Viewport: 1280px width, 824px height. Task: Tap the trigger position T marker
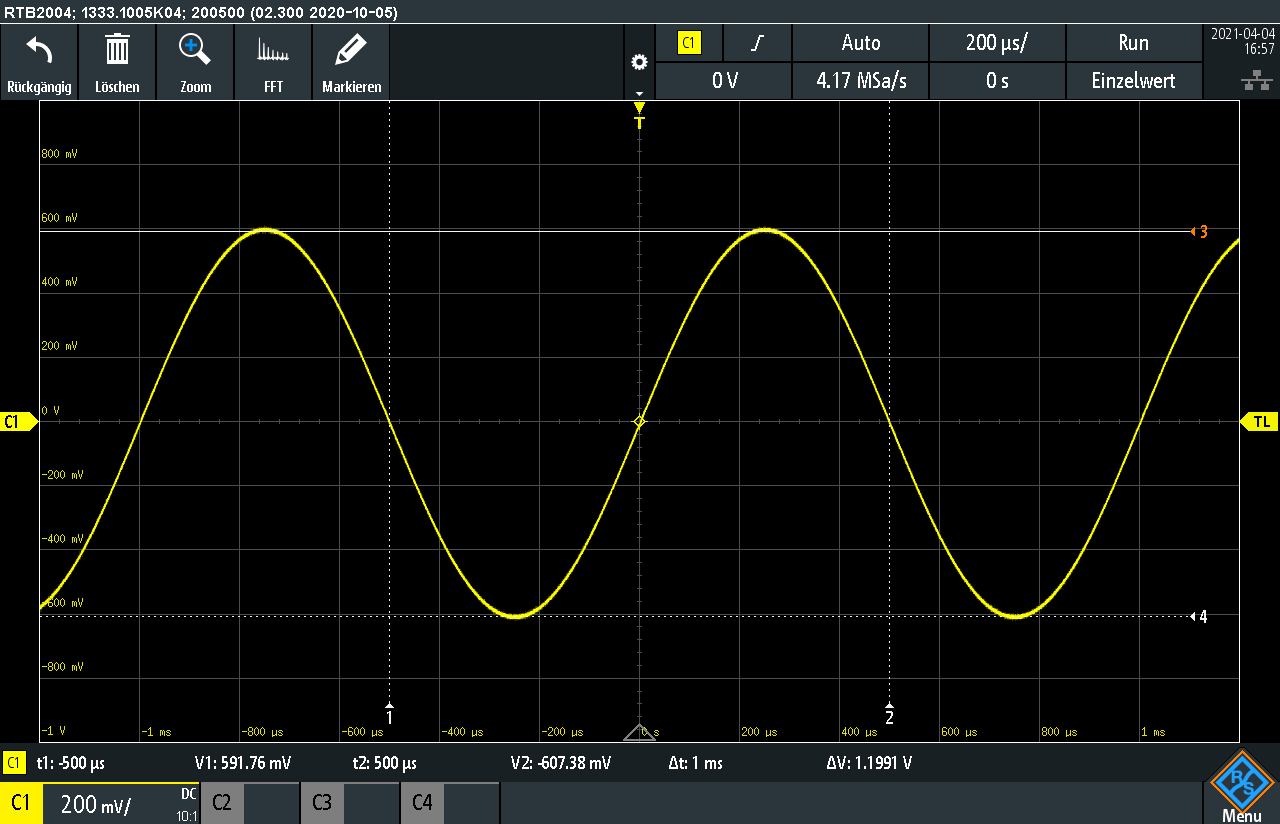click(x=640, y=116)
